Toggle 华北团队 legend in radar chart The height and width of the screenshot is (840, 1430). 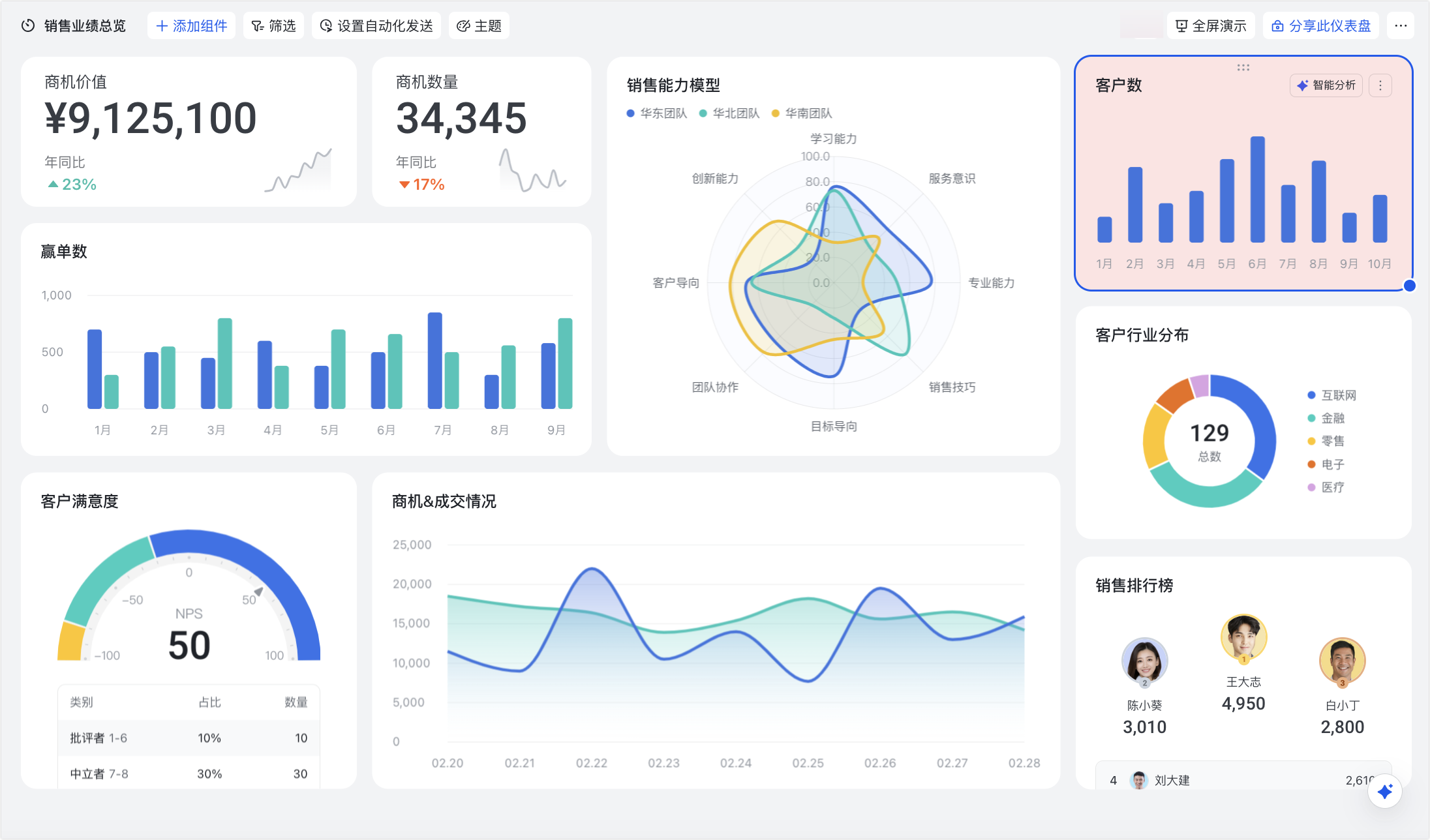pyautogui.click(x=729, y=113)
